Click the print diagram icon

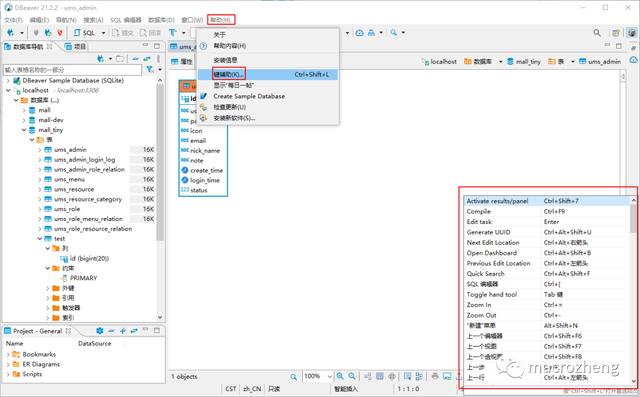point(435,376)
